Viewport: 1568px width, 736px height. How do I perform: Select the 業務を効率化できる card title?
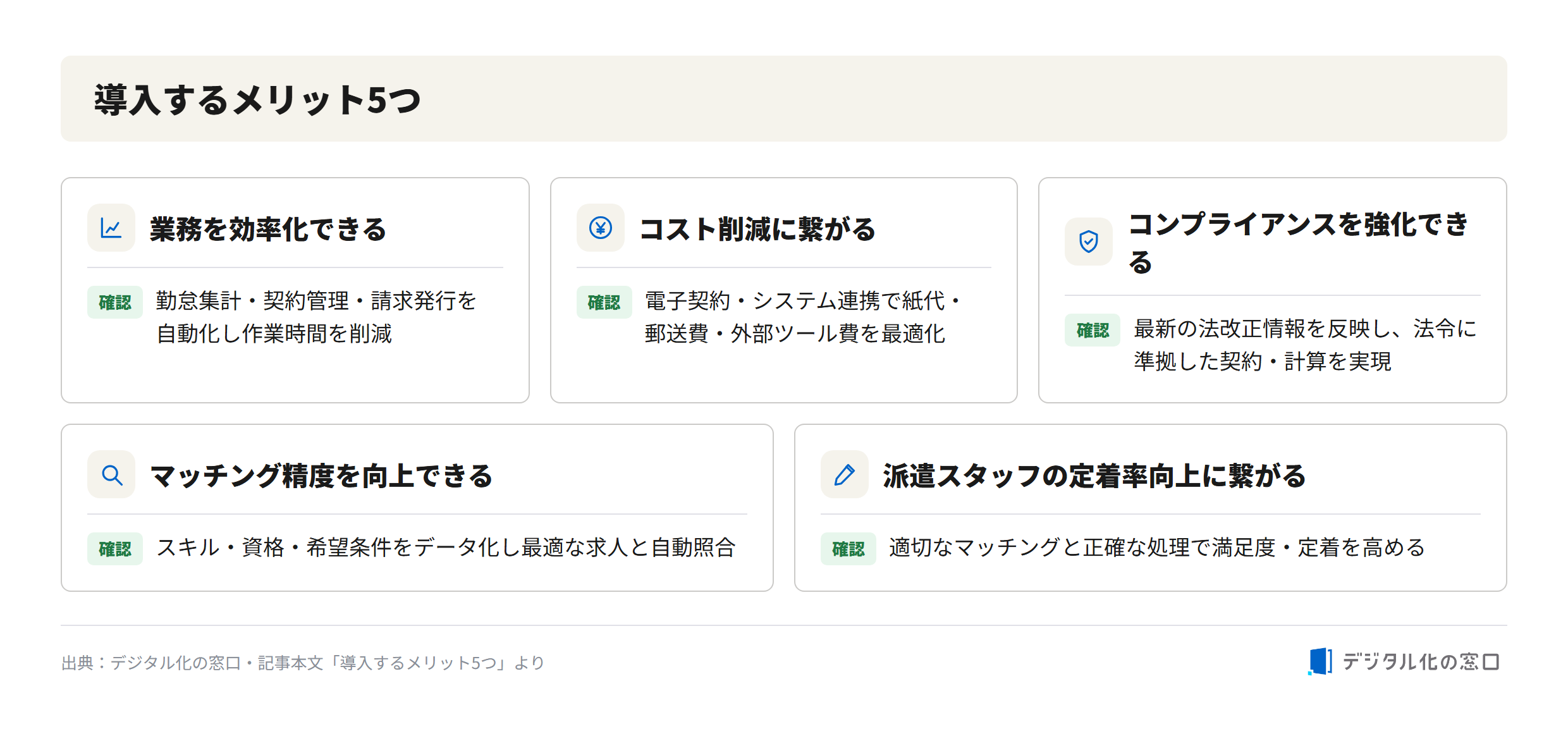268,229
